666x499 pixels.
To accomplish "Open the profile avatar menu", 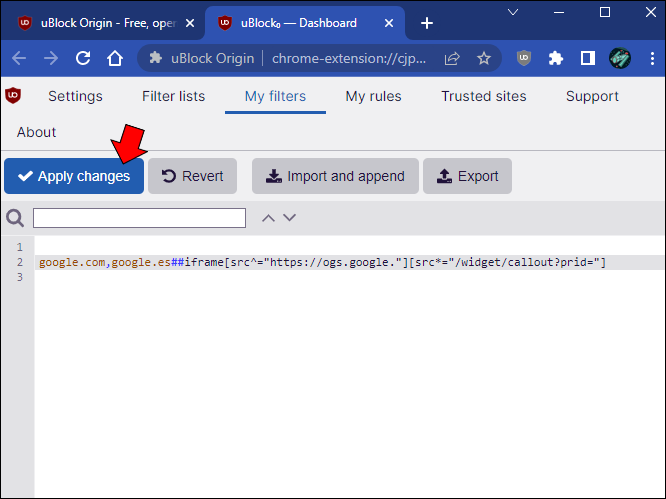I will click(x=620, y=58).
